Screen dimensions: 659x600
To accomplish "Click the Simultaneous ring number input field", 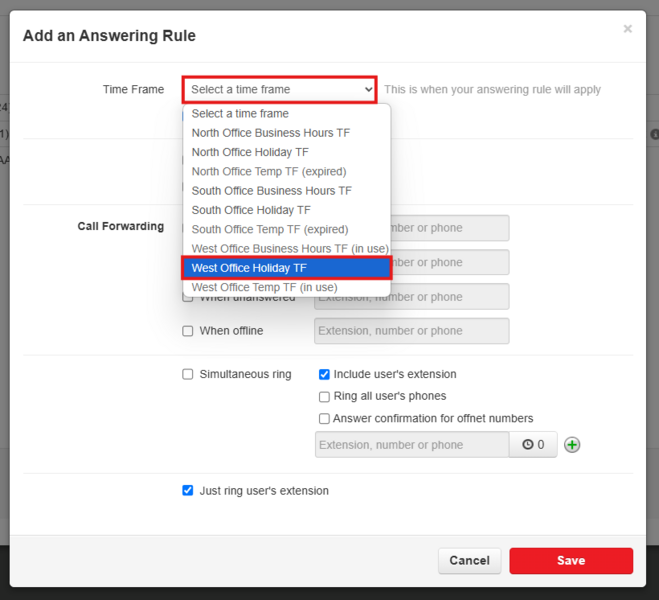I will pyautogui.click(x=411, y=445).
